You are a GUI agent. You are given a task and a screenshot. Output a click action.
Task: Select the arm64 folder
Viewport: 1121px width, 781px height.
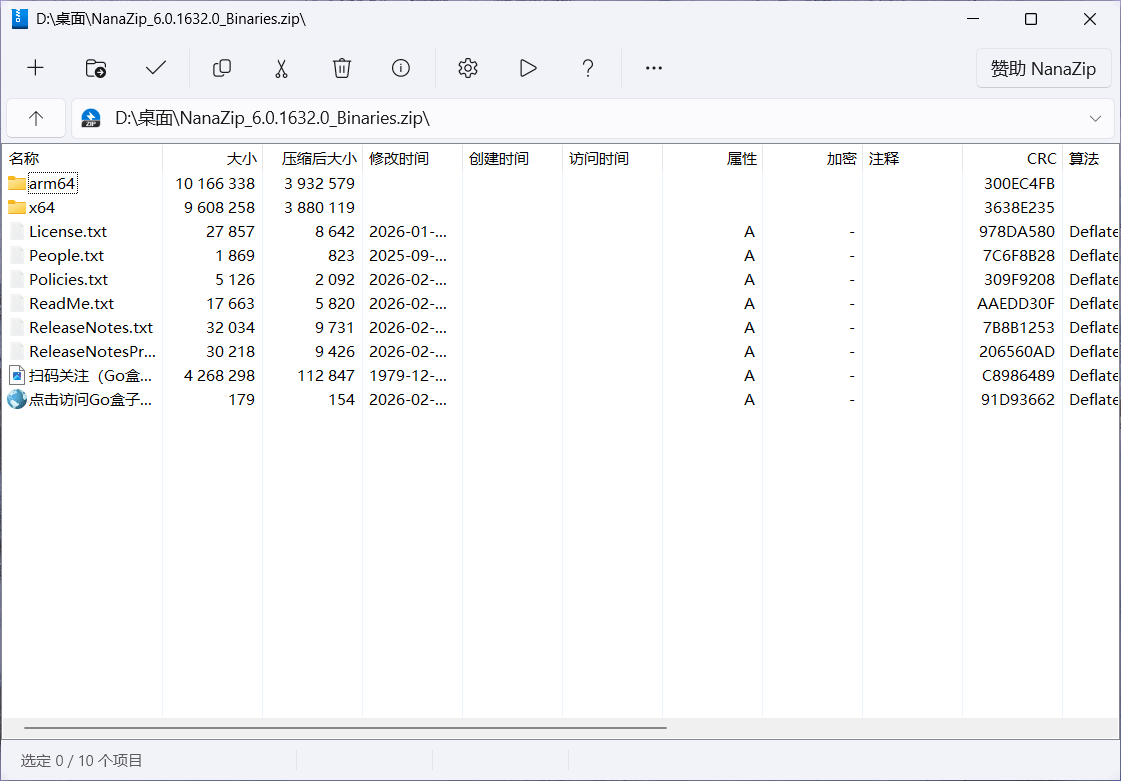(52, 183)
